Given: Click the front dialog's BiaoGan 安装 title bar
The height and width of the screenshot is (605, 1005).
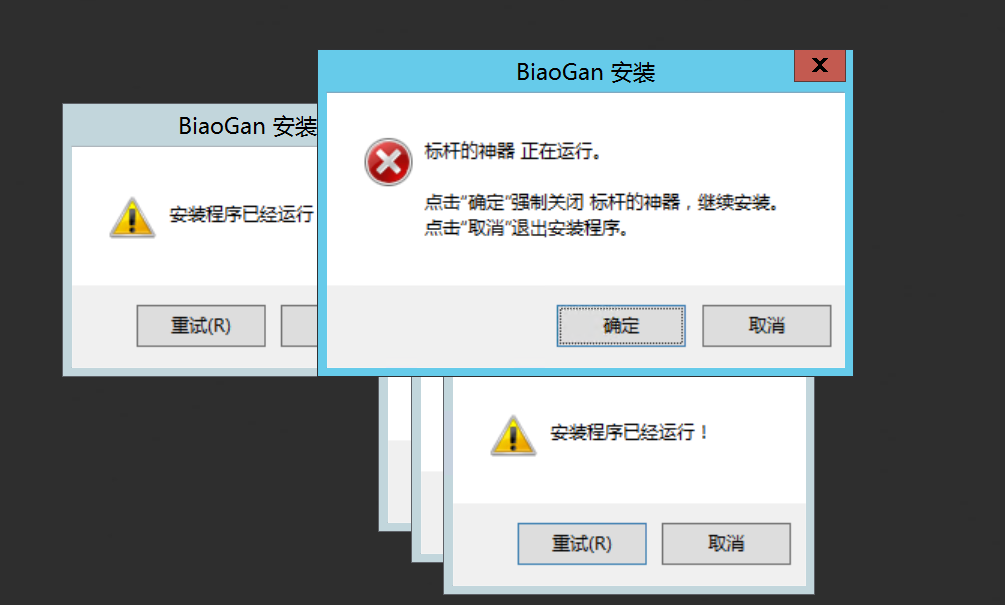Looking at the screenshot, I should point(558,72).
